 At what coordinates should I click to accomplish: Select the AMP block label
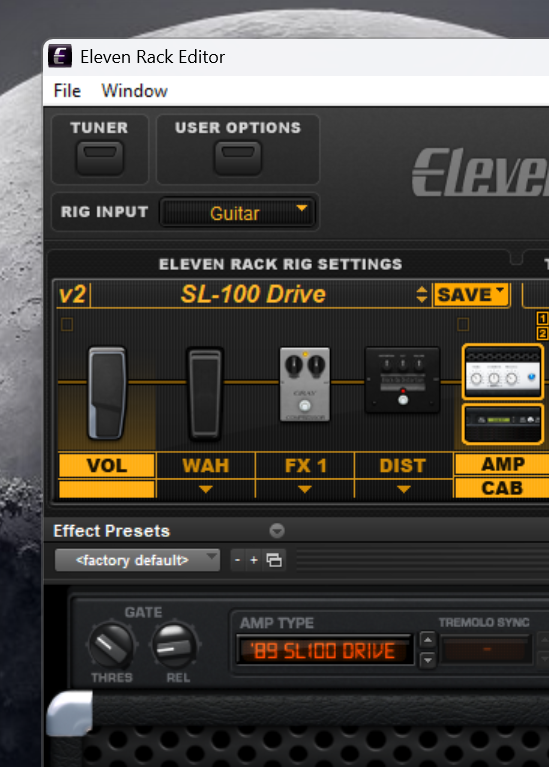coord(503,464)
